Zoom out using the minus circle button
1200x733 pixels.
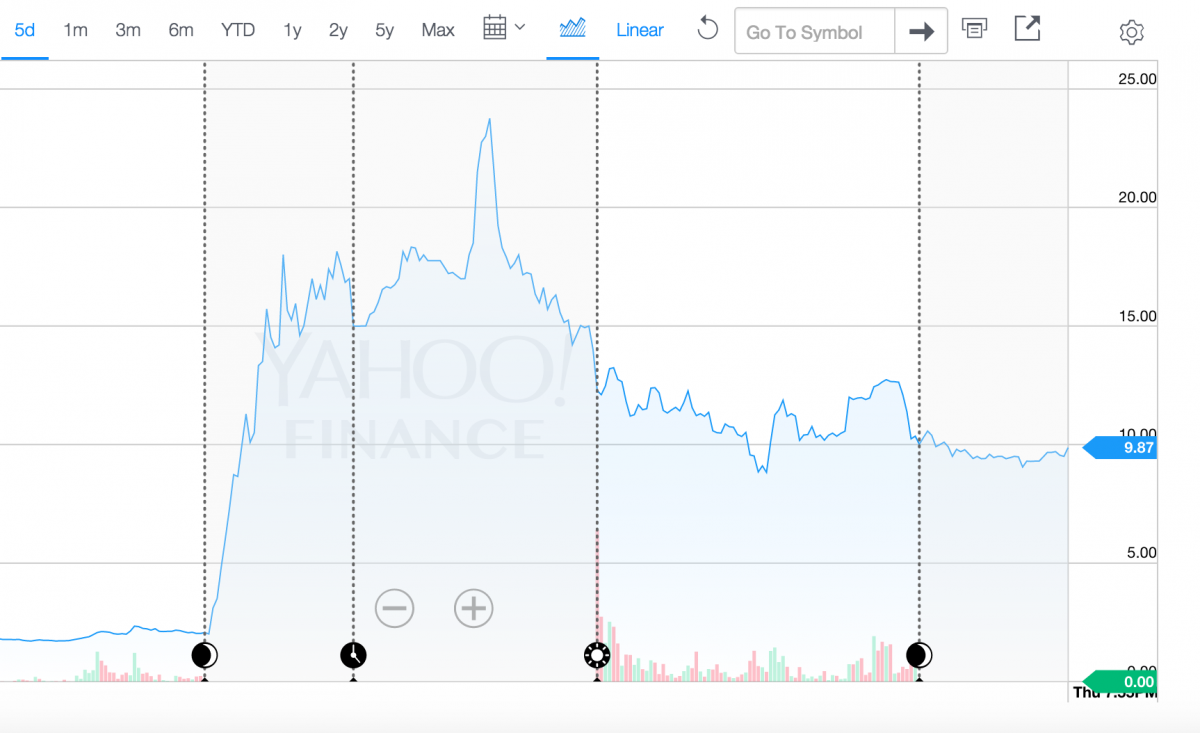[394, 607]
